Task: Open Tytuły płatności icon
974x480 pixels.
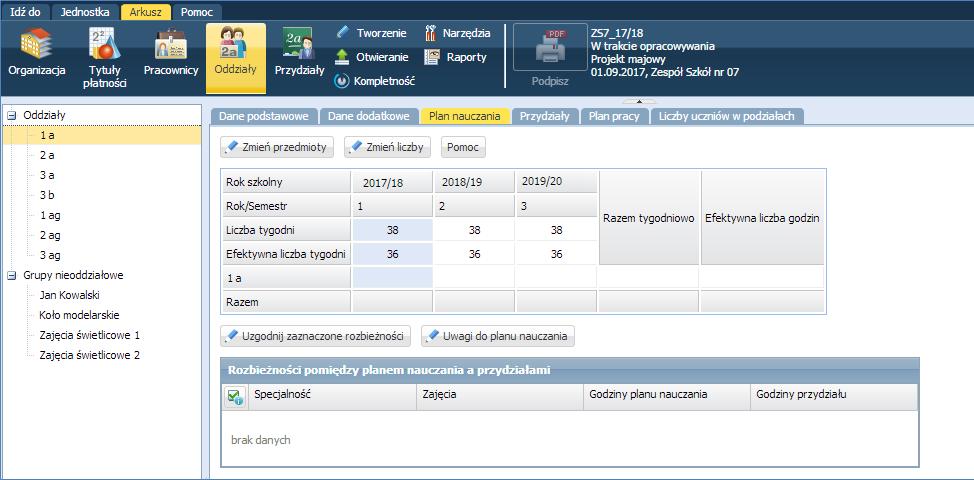Action: [104, 43]
